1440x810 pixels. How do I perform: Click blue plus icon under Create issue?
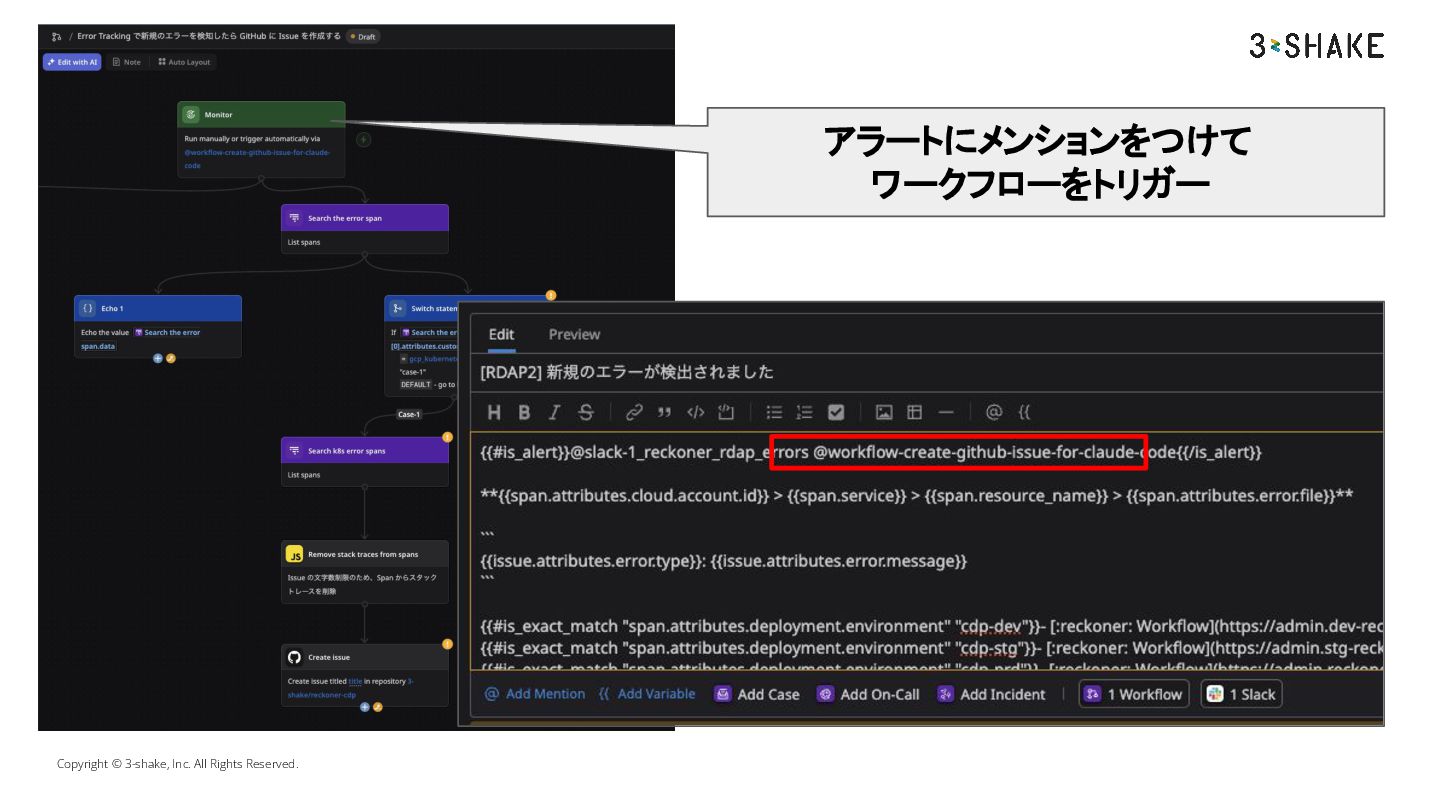click(365, 707)
